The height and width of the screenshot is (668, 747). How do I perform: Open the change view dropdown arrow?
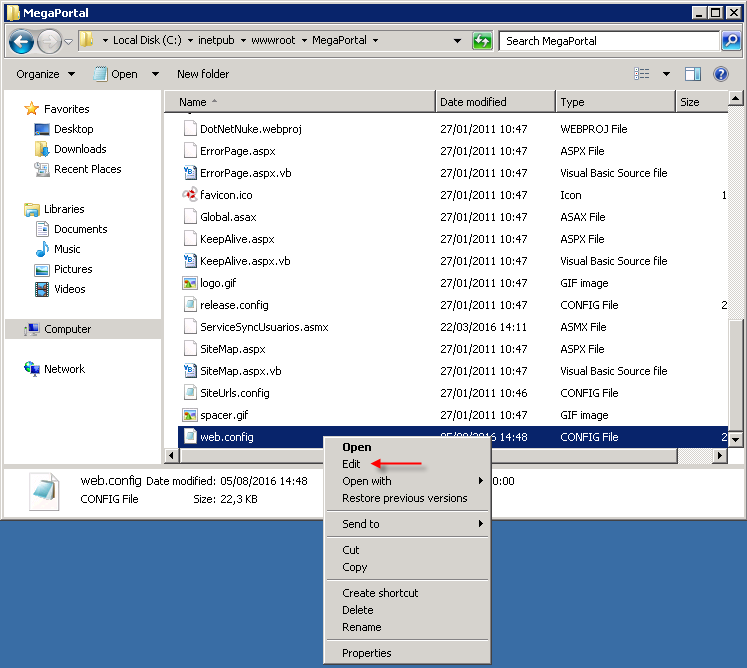[x=666, y=74]
